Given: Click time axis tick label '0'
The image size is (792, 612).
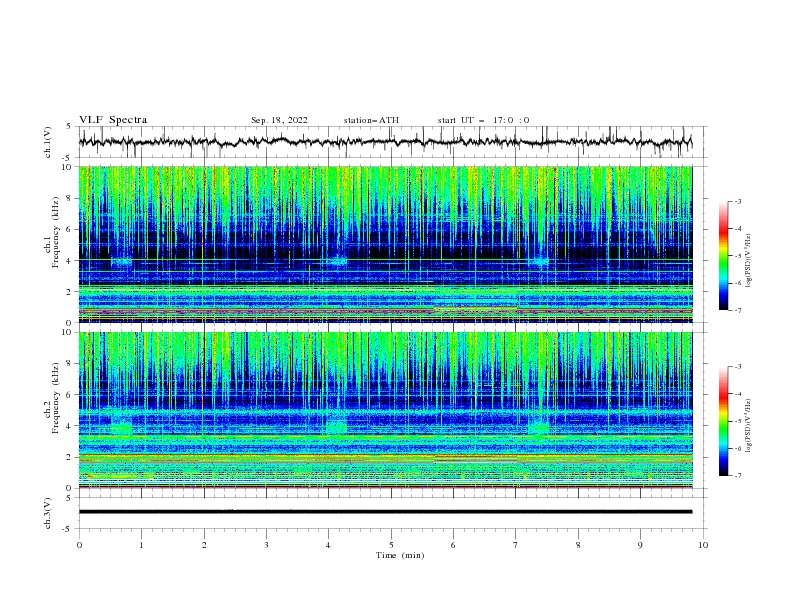Looking at the screenshot, I should point(79,545).
